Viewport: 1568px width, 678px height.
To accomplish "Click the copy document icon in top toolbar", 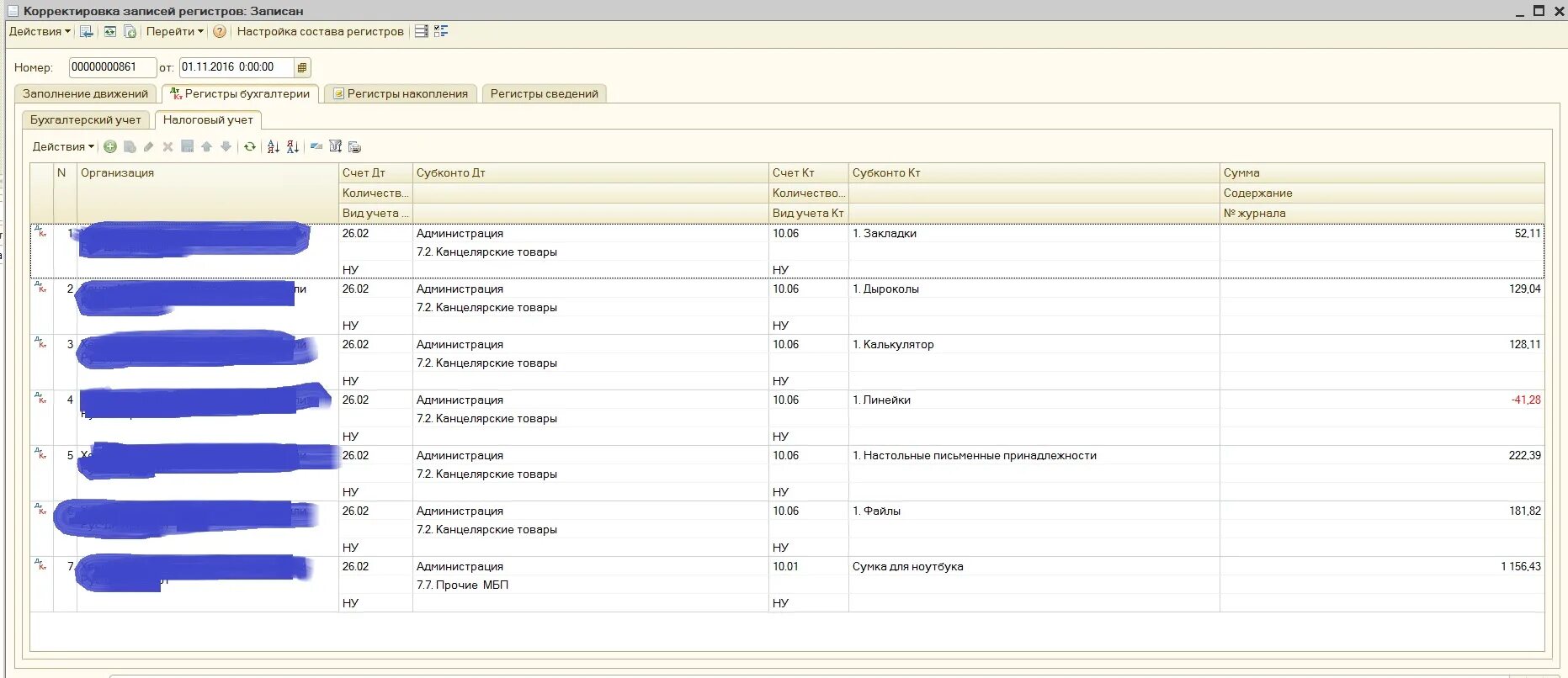I will (130, 31).
